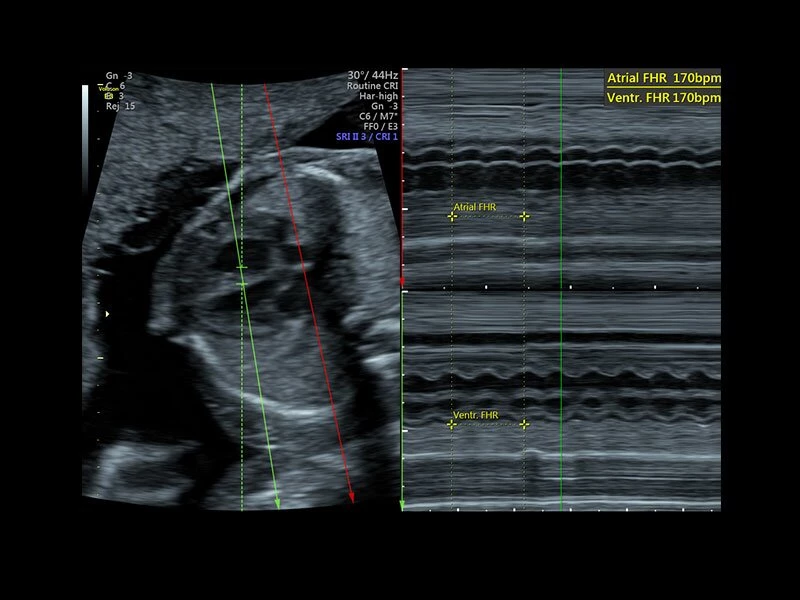Click the upper tick on green M-line
Image resolution: width=800 pixels, height=600 pixels.
[x=241, y=269]
